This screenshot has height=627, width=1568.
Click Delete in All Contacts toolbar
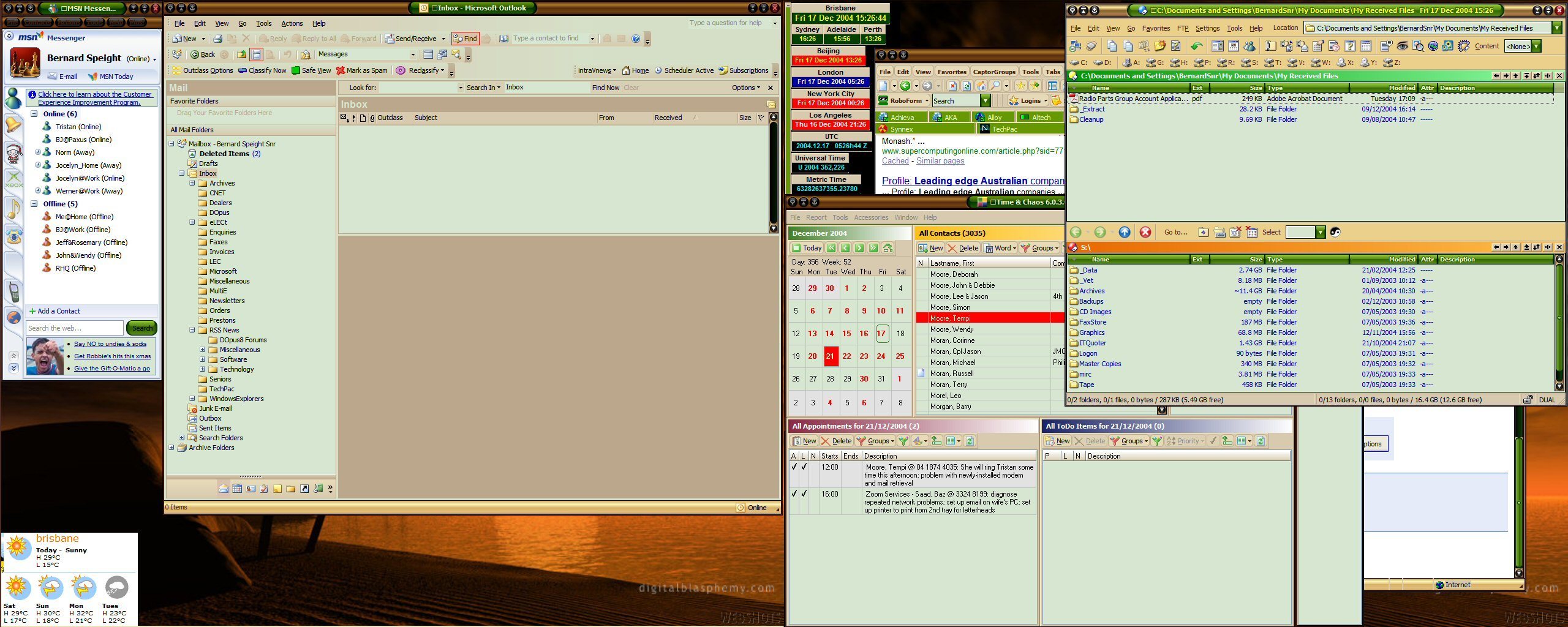pyautogui.click(x=963, y=248)
